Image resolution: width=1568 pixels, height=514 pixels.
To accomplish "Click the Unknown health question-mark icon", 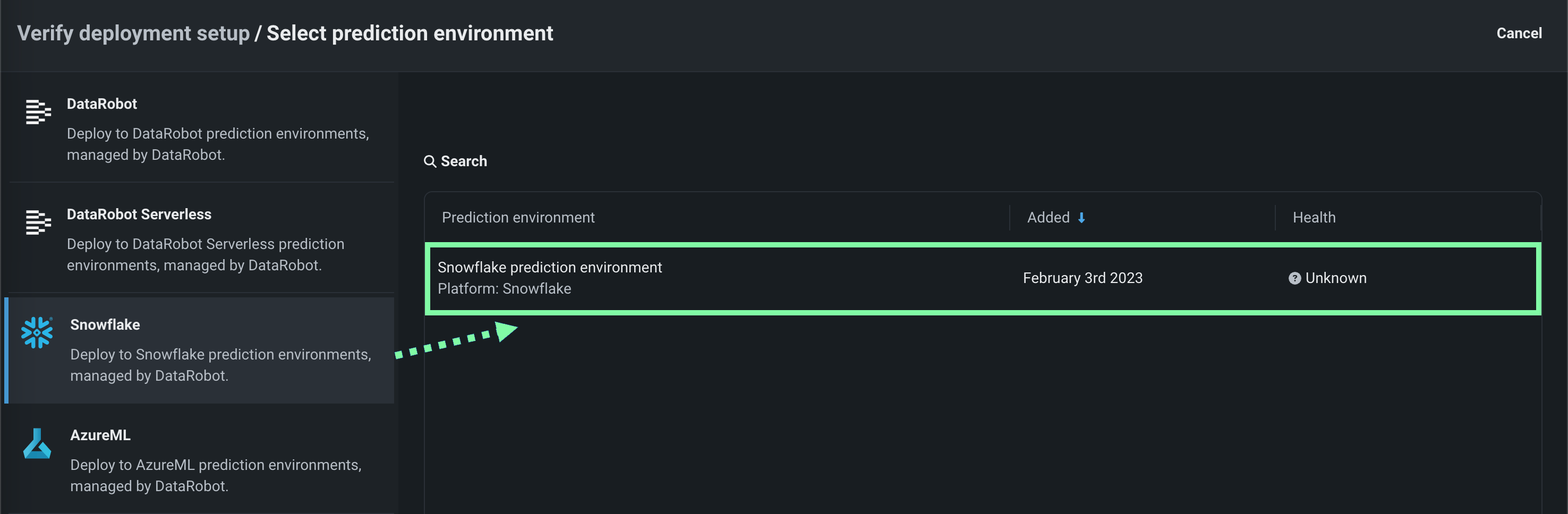I will pos(1294,278).
